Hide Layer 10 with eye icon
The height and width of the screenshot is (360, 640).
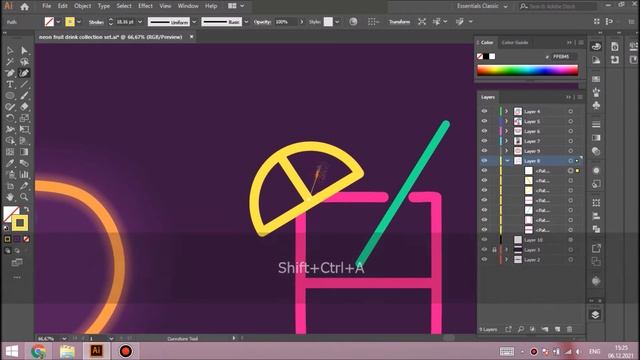pos(484,240)
